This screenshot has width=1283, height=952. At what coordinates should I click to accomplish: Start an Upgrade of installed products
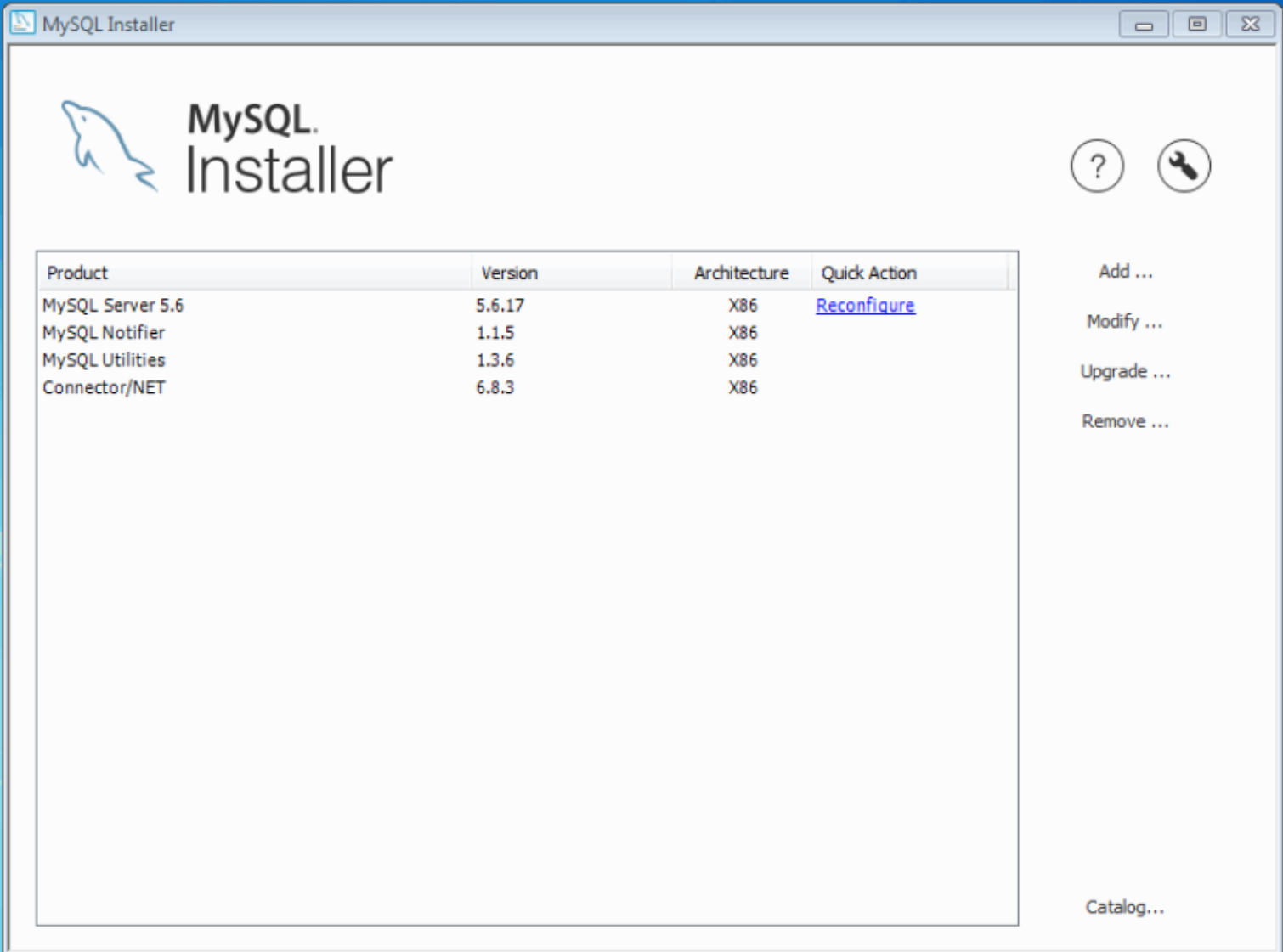tap(1126, 371)
